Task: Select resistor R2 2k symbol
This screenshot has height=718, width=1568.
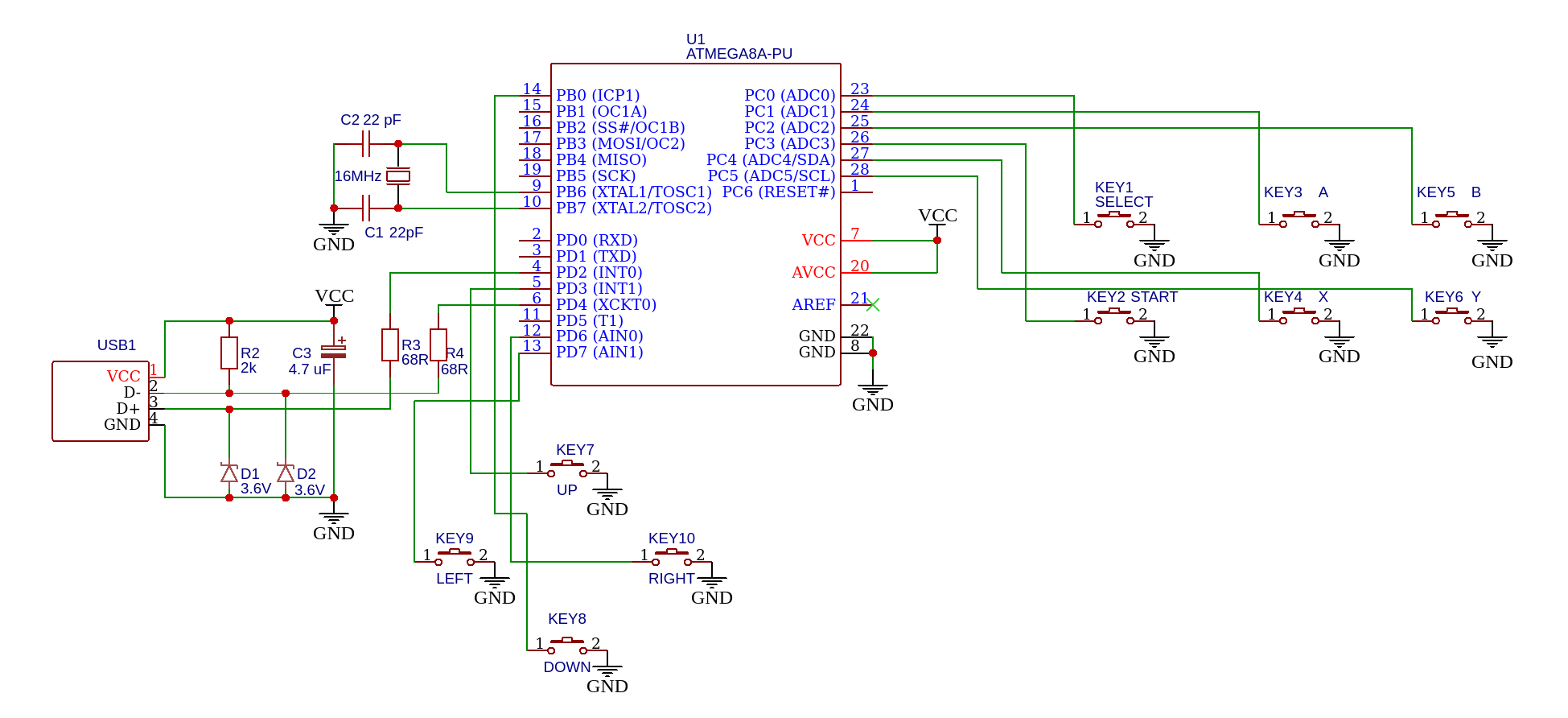Action: pyautogui.click(x=229, y=353)
